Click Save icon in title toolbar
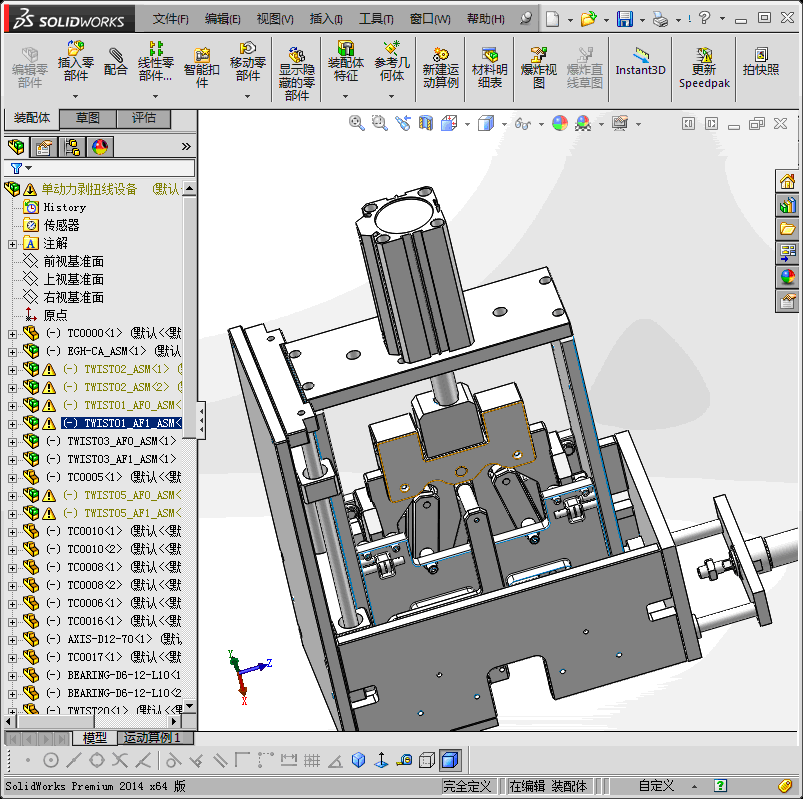The height and width of the screenshot is (799, 803). pos(624,19)
